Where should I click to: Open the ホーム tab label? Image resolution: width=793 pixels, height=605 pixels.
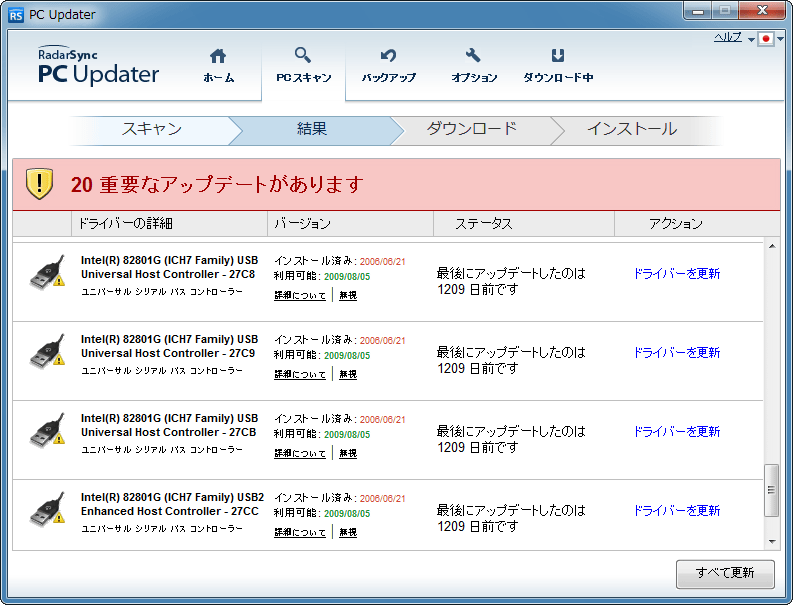(x=218, y=78)
